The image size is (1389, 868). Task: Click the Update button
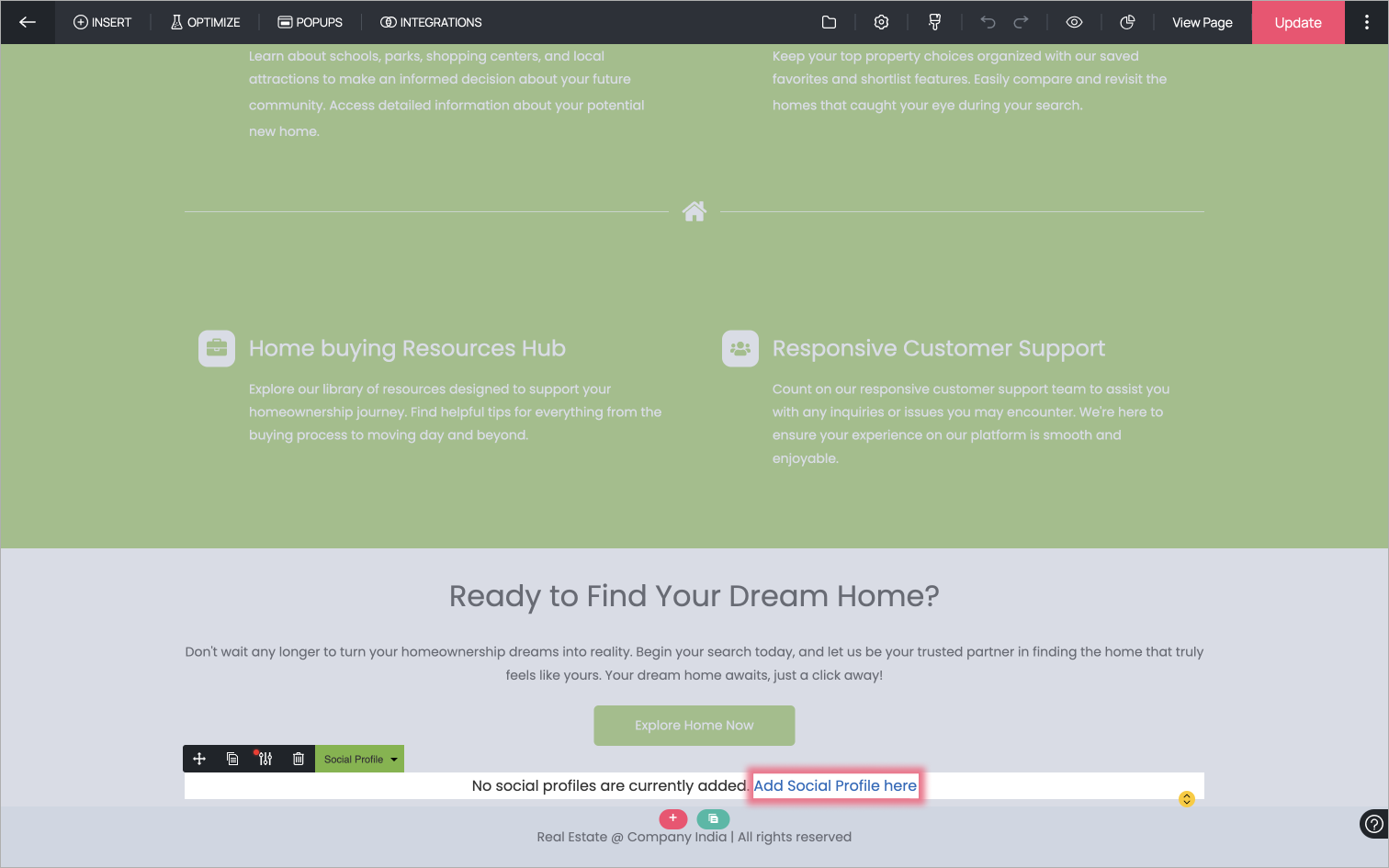point(1298,22)
